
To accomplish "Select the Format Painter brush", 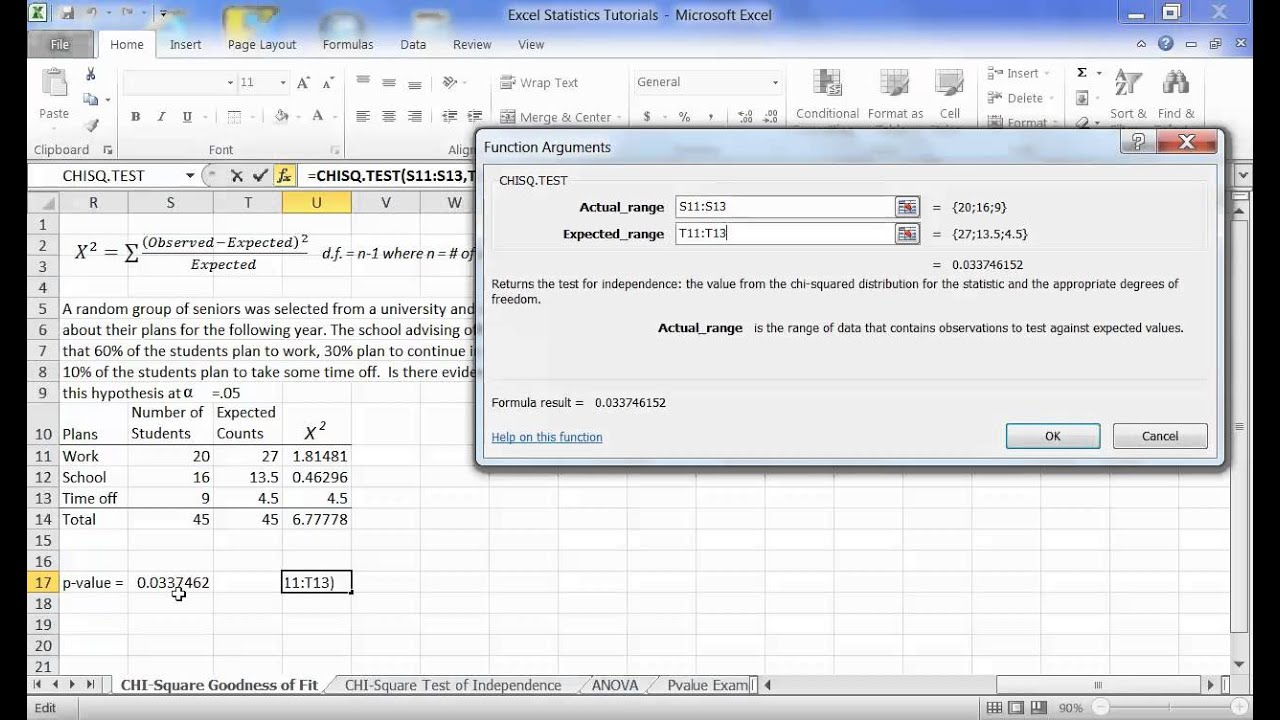I will pyautogui.click(x=91, y=125).
